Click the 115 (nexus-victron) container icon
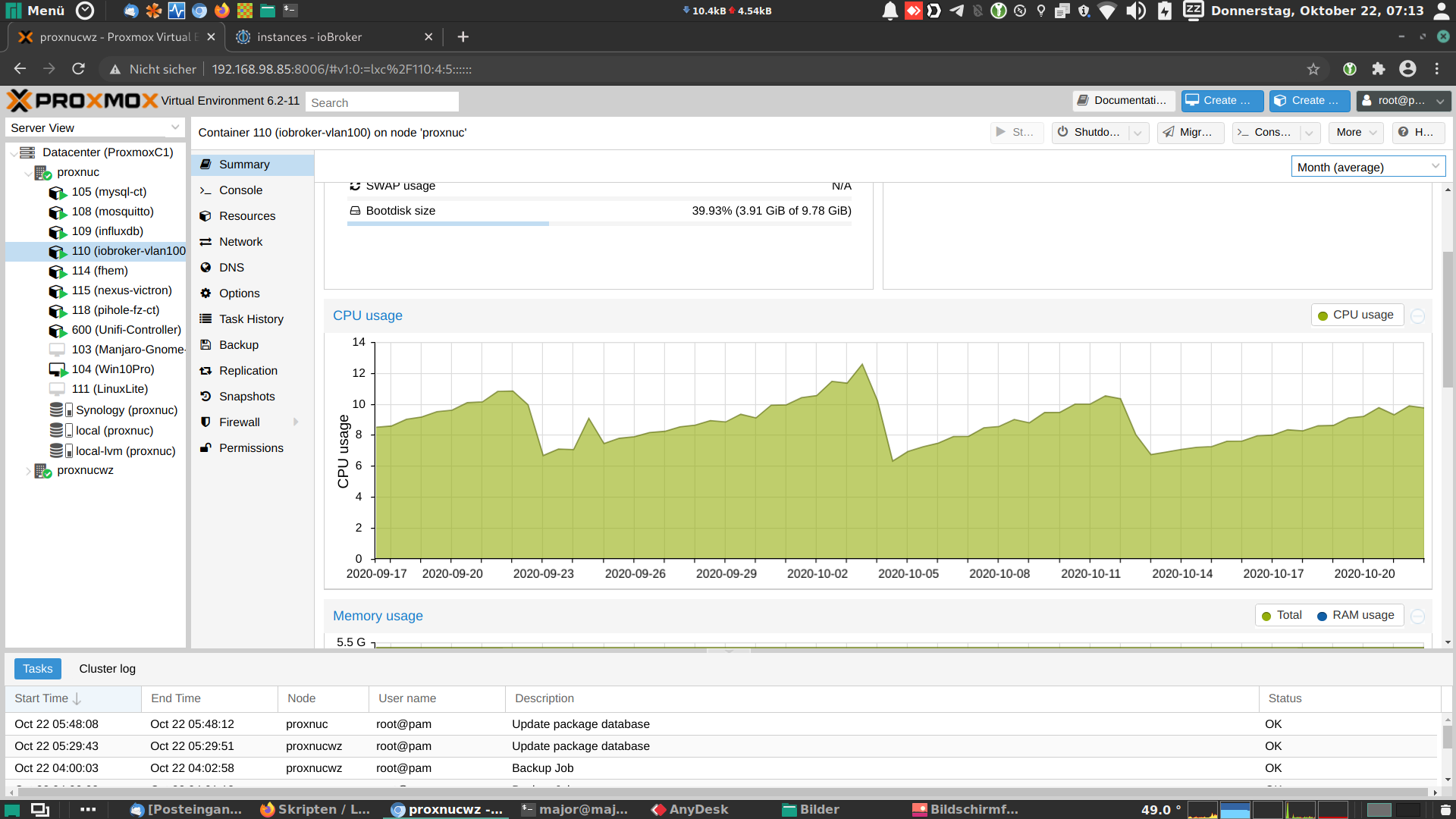This screenshot has width=1456, height=819. 58,291
